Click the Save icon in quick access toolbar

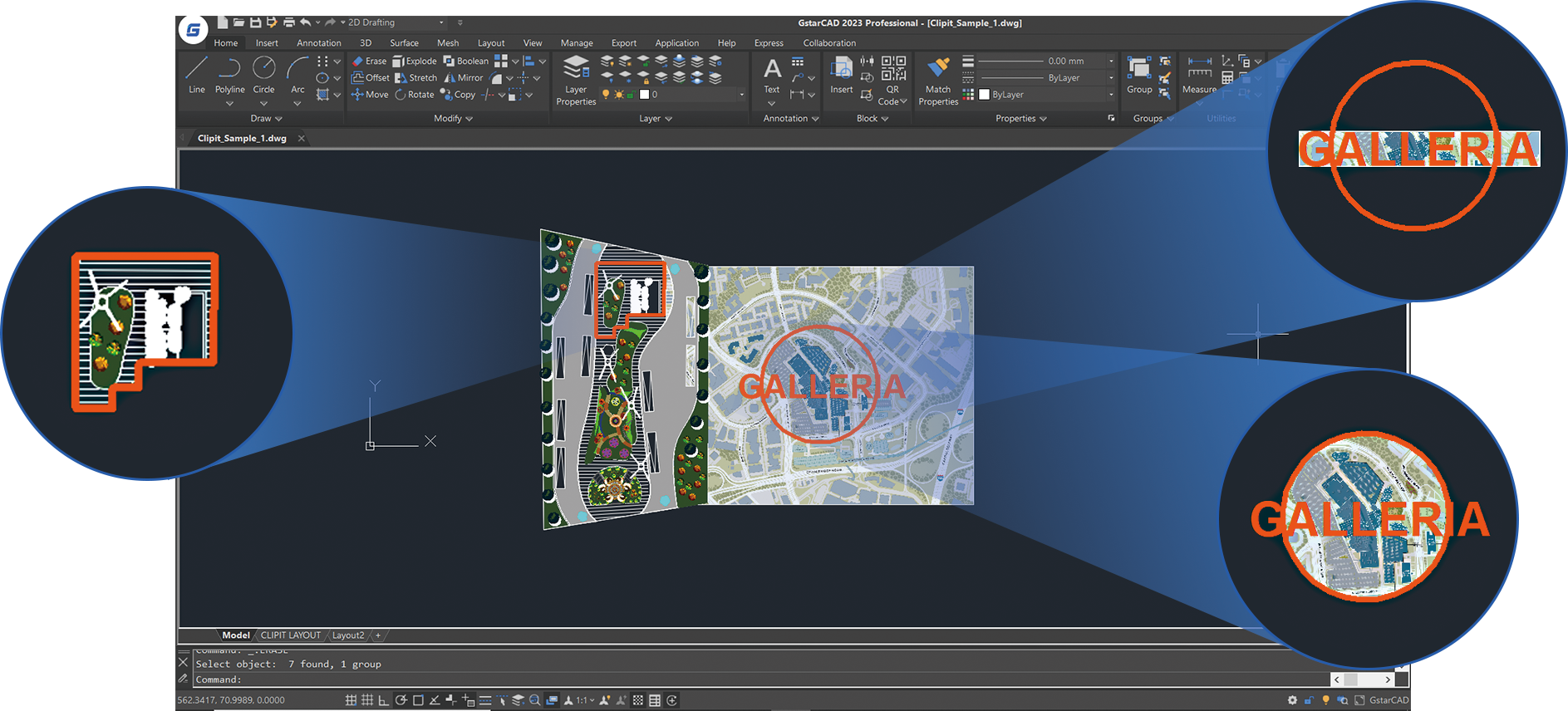(x=255, y=22)
